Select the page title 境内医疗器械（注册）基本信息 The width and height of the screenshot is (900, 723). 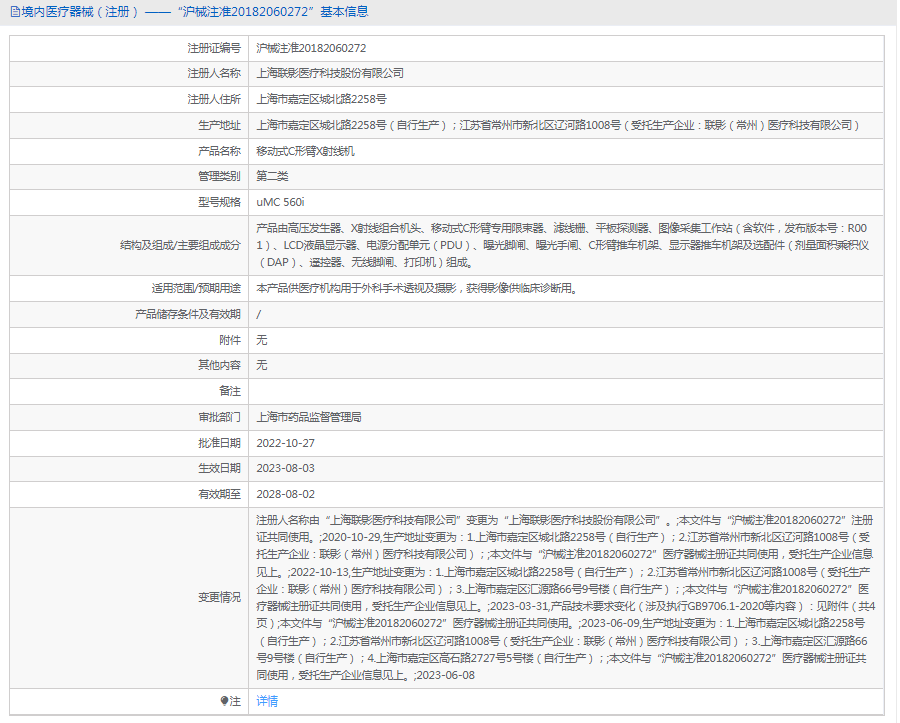coord(195,11)
